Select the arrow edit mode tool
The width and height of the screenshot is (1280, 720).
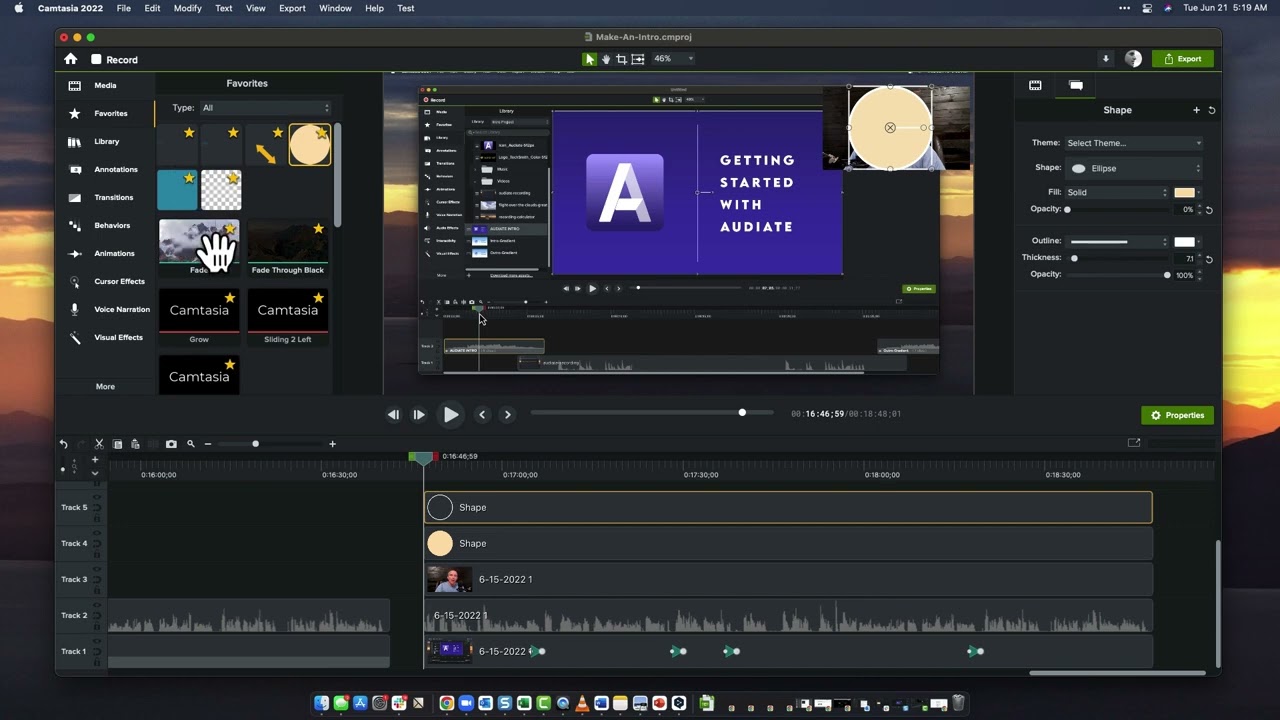(x=590, y=59)
